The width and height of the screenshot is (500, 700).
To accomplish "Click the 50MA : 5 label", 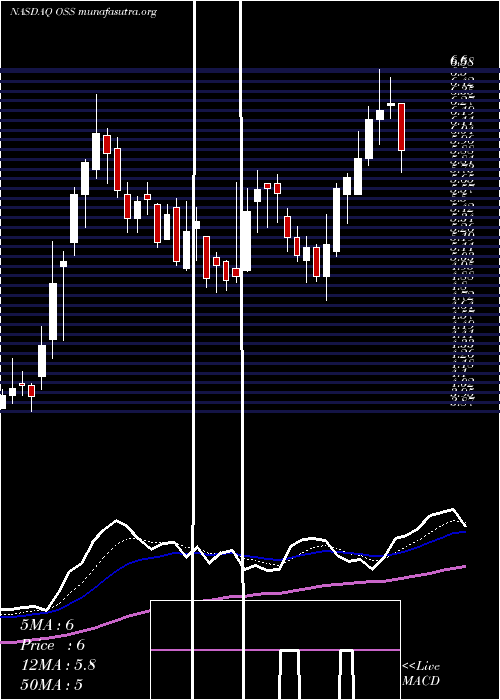I will click(52, 685).
